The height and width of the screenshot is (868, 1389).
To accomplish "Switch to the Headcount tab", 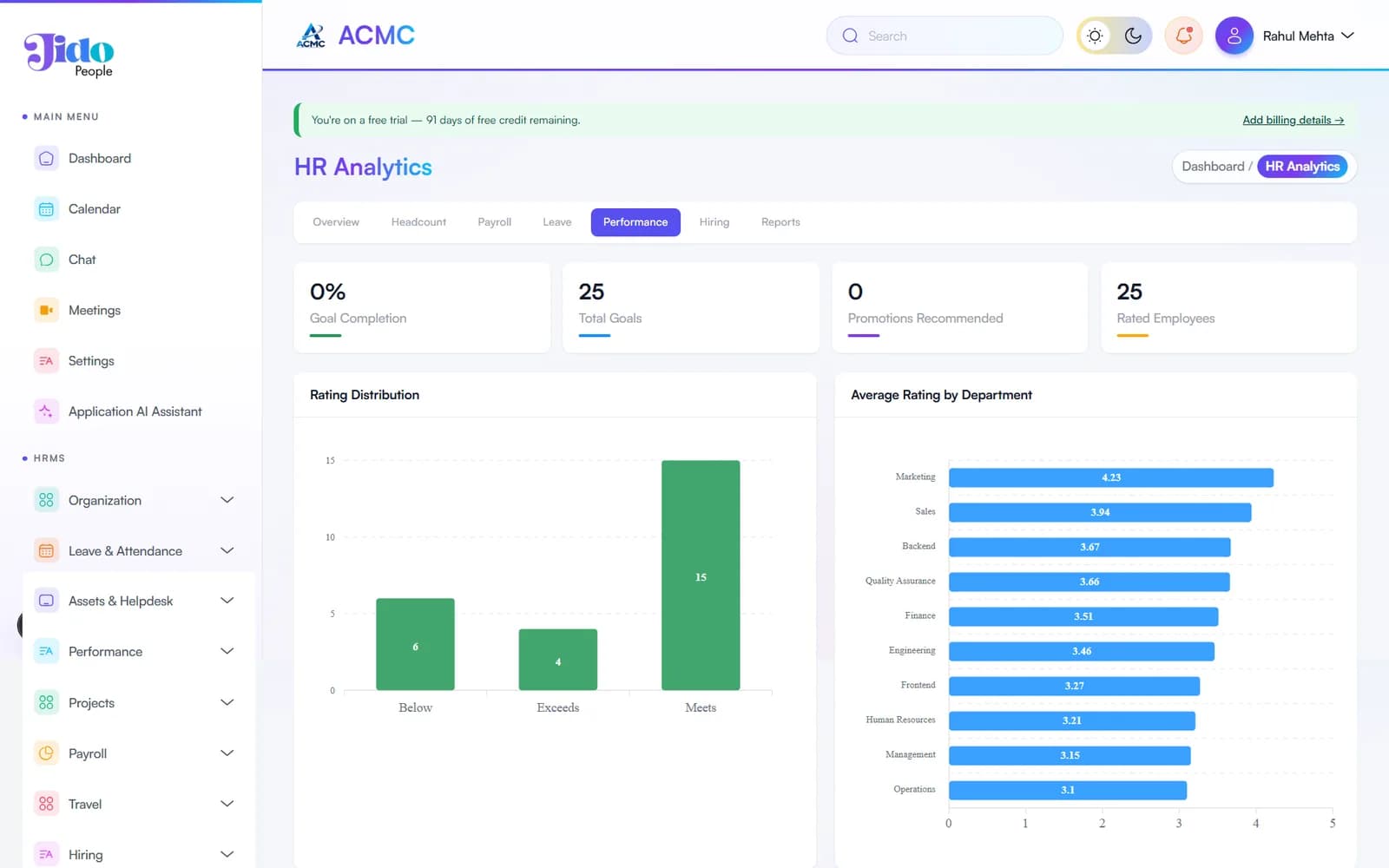I will tap(418, 222).
